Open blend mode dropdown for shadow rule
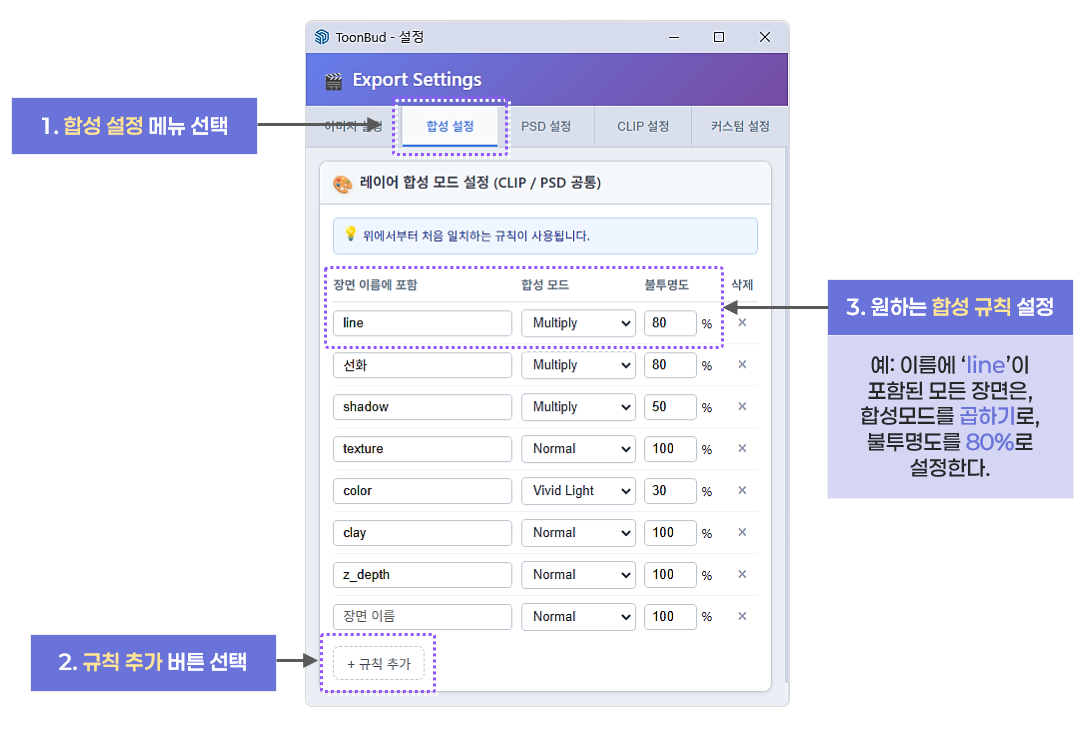 579,407
